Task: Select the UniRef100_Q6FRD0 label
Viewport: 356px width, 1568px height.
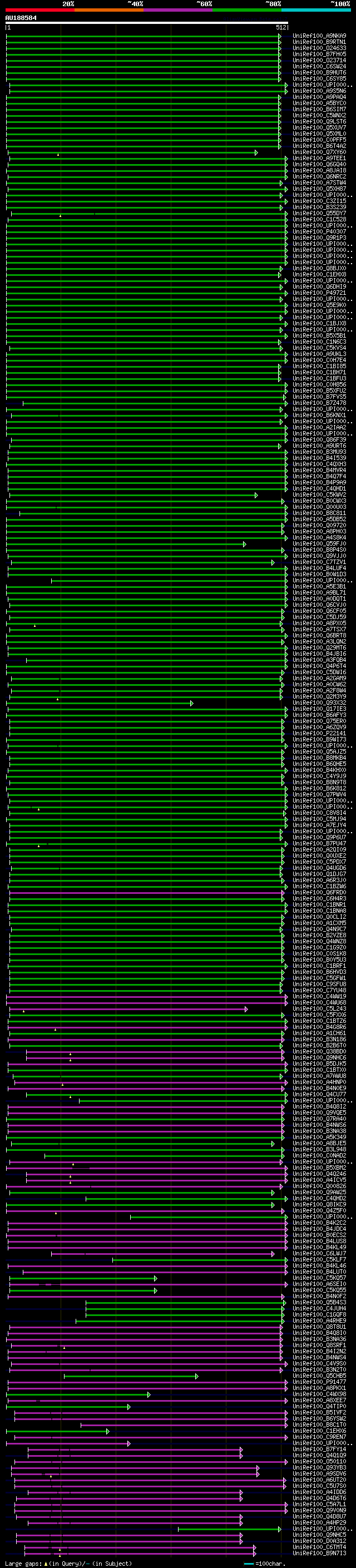Action: pyautogui.click(x=319, y=892)
